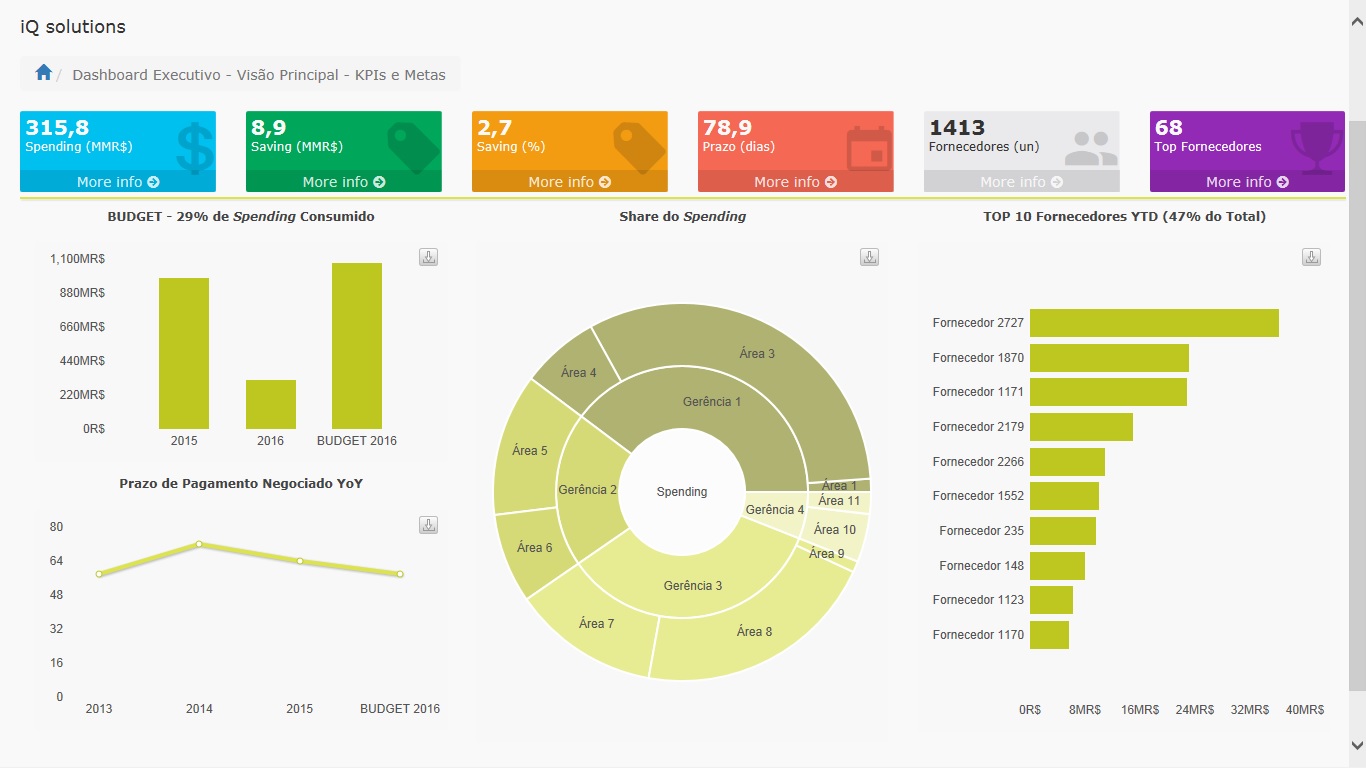The width and height of the screenshot is (1366, 768).
Task: Download the TOP 10 Fornecedores chart
Action: (x=1311, y=257)
